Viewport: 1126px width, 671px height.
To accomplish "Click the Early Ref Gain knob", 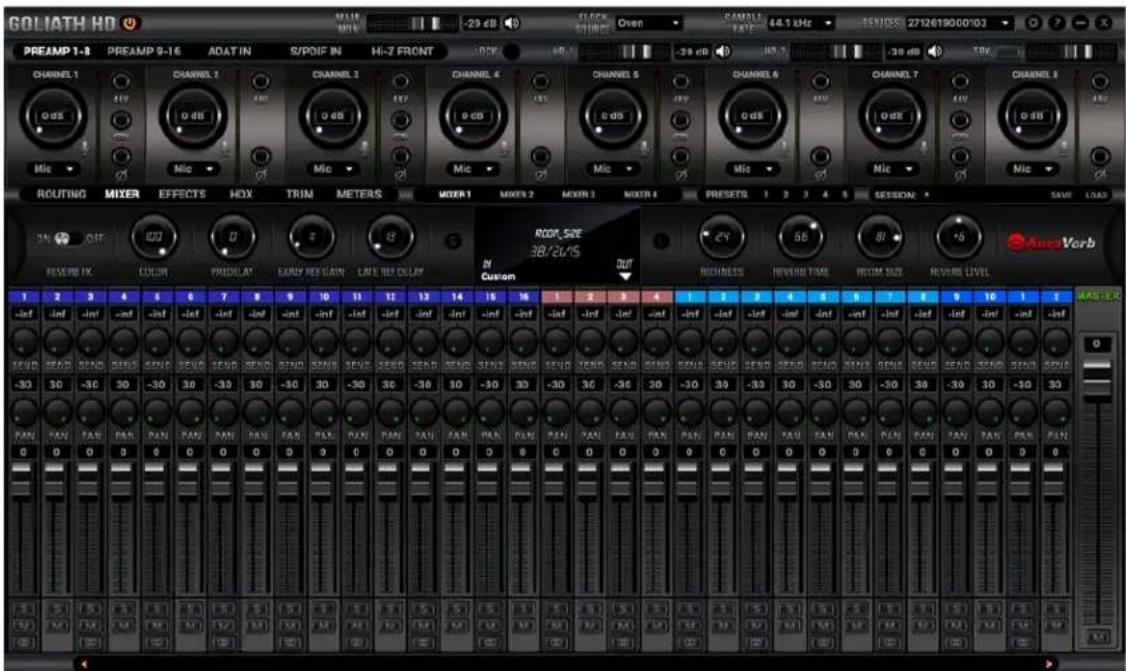I will pos(311,237).
